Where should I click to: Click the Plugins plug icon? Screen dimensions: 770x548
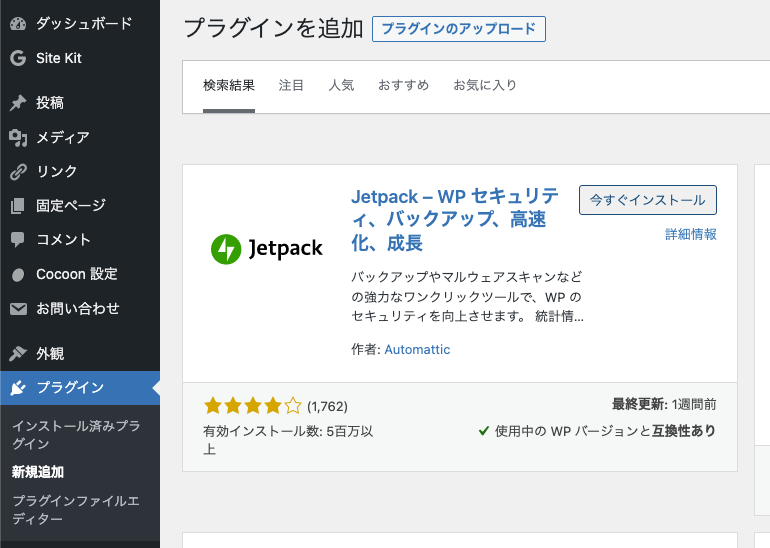(x=18, y=388)
